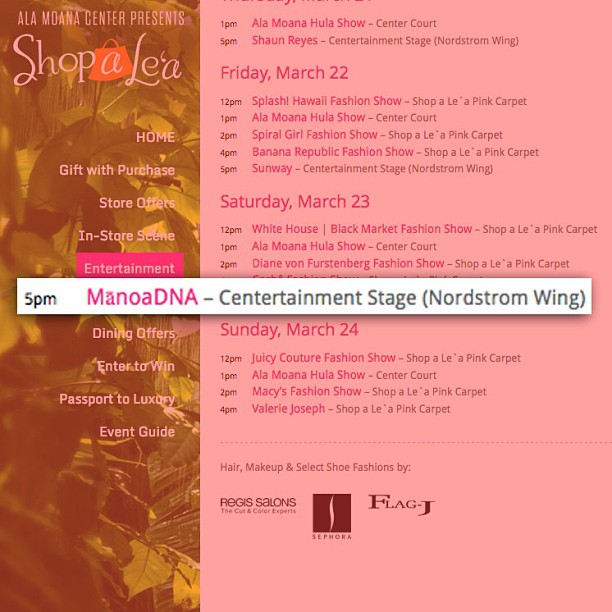View the Event Guide
This screenshot has width=612, height=612.
coord(137,432)
